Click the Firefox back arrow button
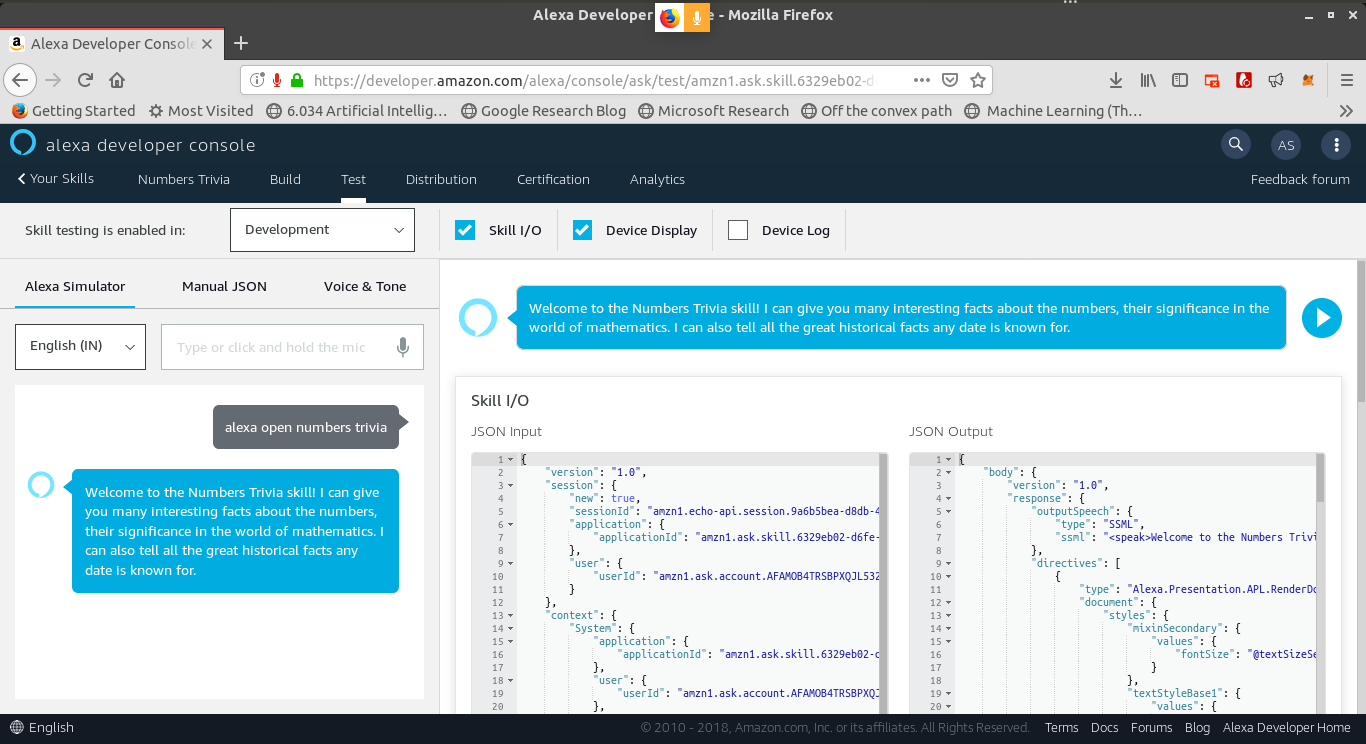The width and height of the screenshot is (1366, 744). coord(20,80)
